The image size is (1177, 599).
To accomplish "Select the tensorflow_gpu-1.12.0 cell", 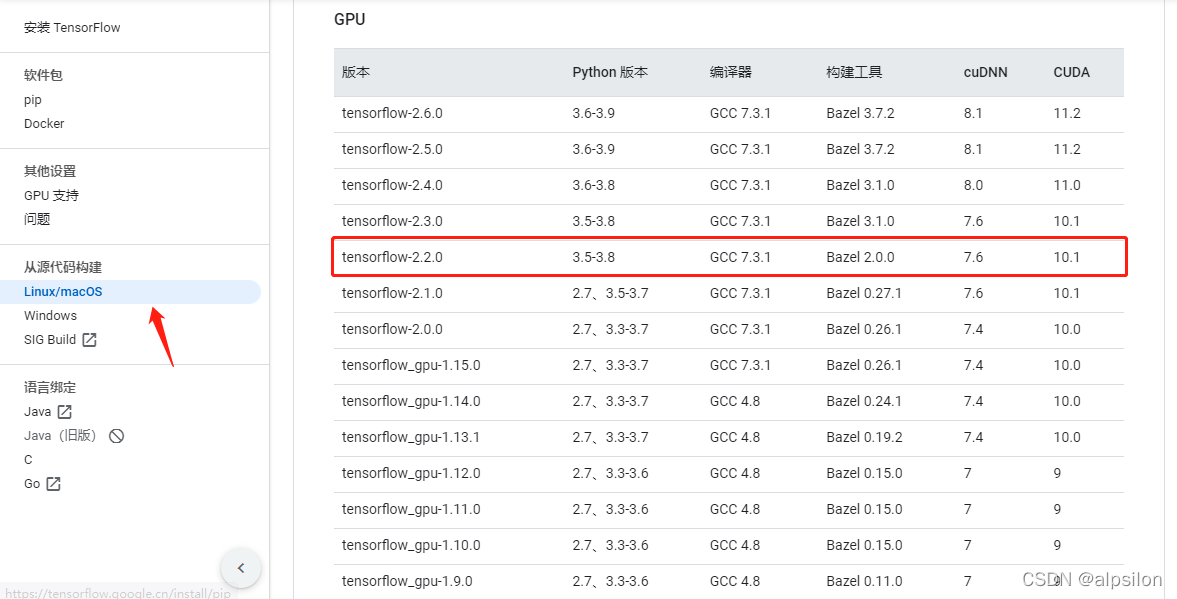I will pos(411,474).
